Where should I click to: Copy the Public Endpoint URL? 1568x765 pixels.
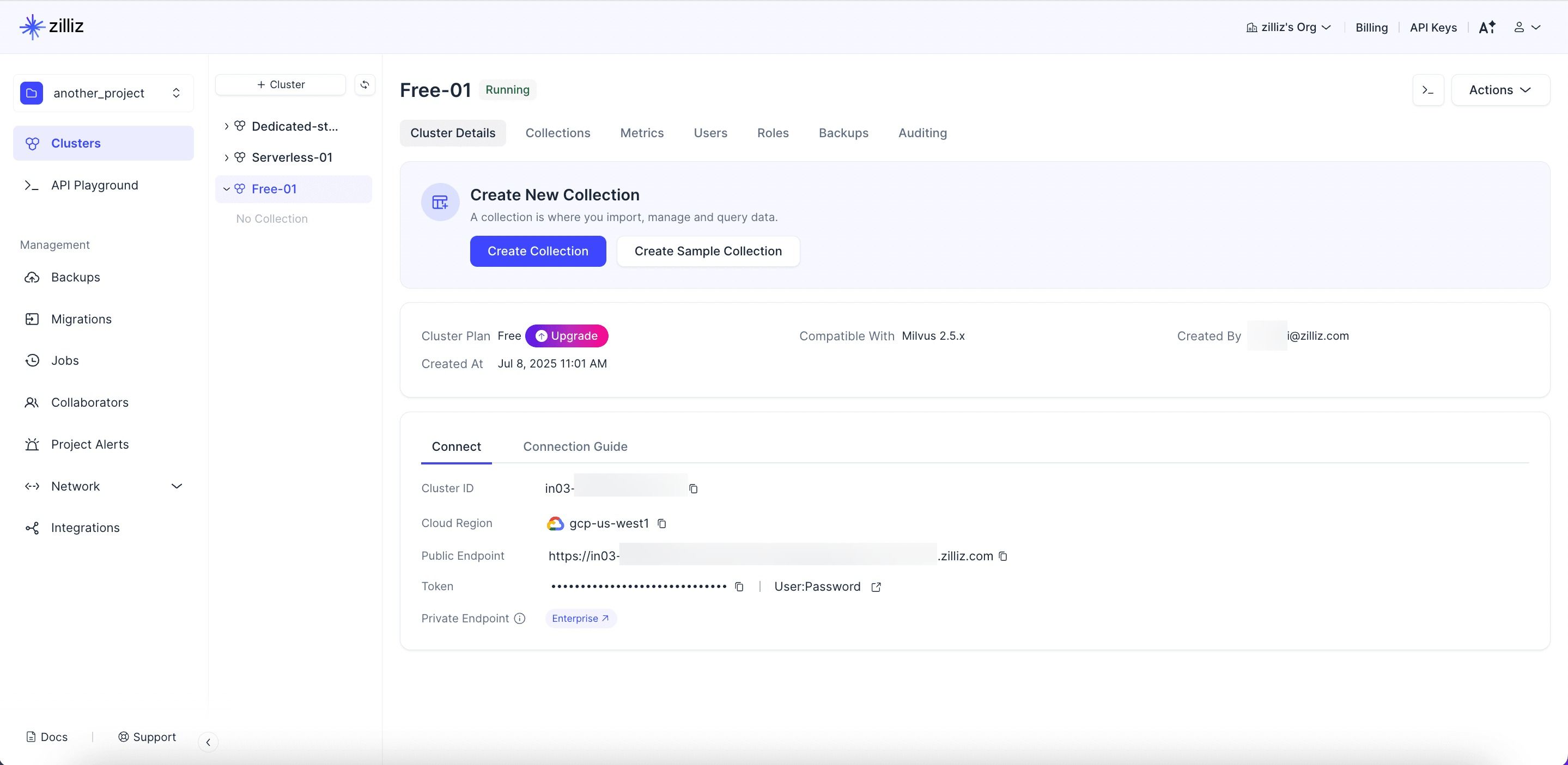[x=1003, y=556]
